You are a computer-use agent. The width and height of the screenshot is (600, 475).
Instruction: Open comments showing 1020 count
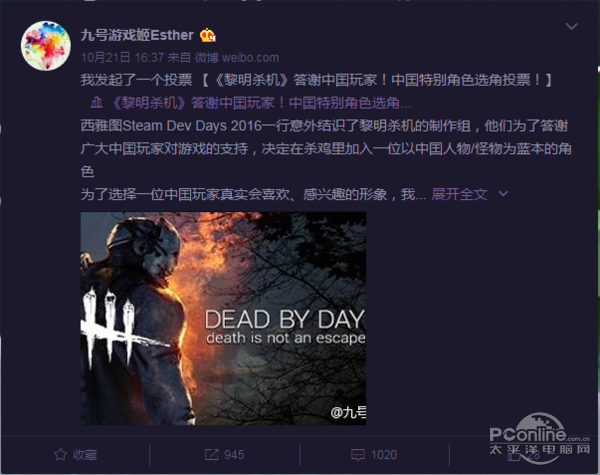tap(374, 454)
